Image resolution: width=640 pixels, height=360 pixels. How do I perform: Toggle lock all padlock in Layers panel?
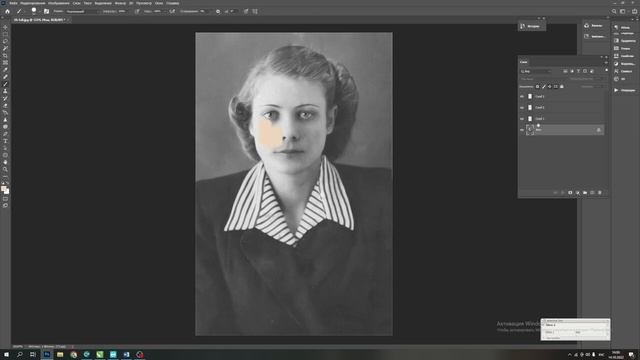point(562,87)
